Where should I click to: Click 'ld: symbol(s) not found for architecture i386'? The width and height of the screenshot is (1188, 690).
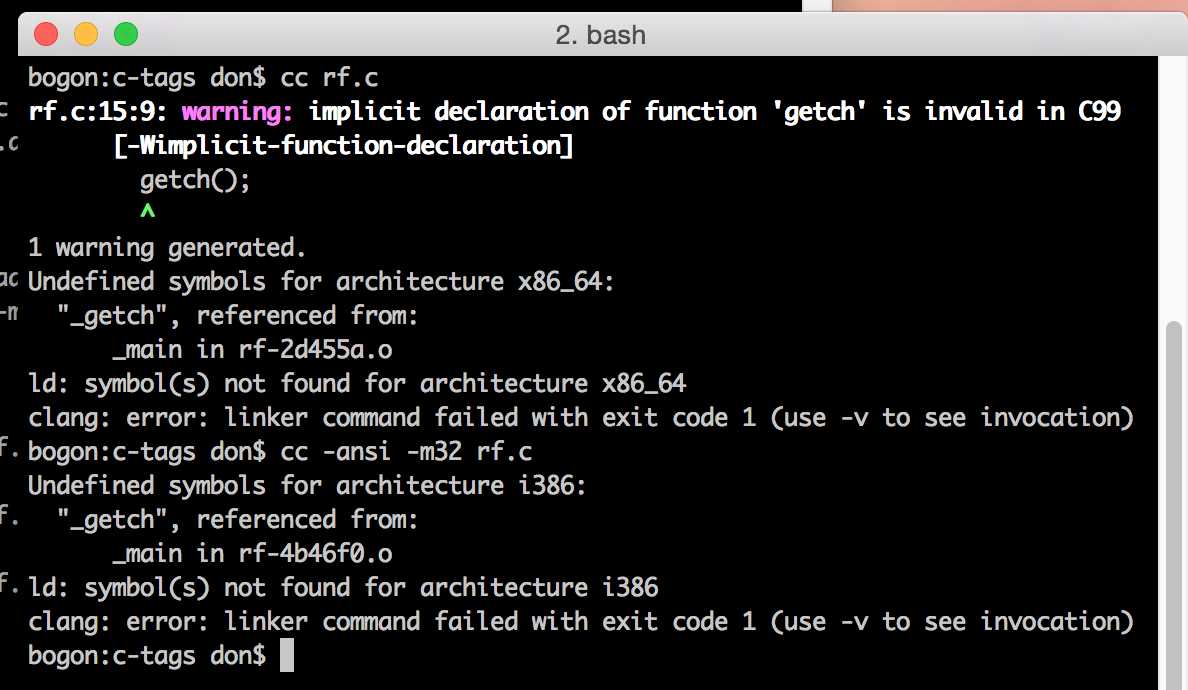click(x=343, y=588)
